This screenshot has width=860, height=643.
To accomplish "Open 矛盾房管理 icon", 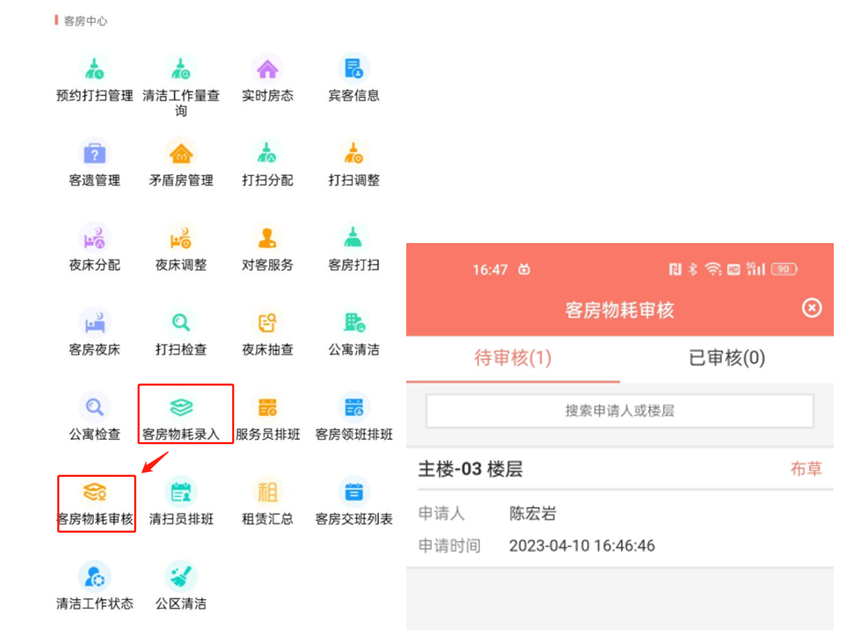I will (x=181, y=153).
